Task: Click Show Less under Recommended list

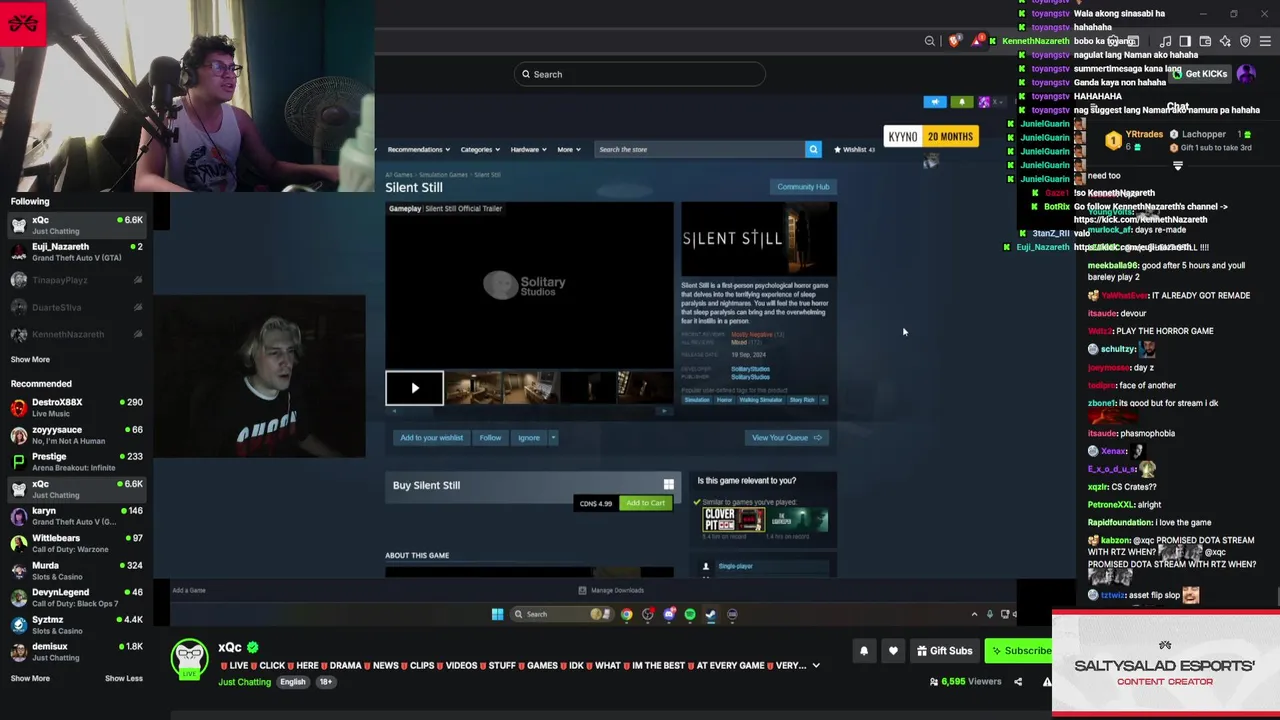Action: pyautogui.click(x=124, y=678)
